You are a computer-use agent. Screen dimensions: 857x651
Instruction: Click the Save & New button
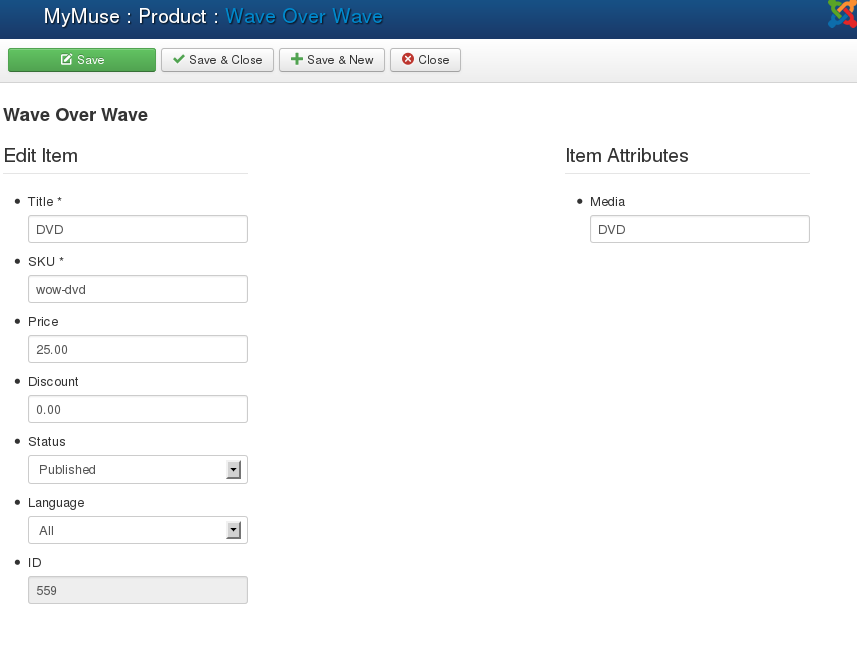pos(332,60)
